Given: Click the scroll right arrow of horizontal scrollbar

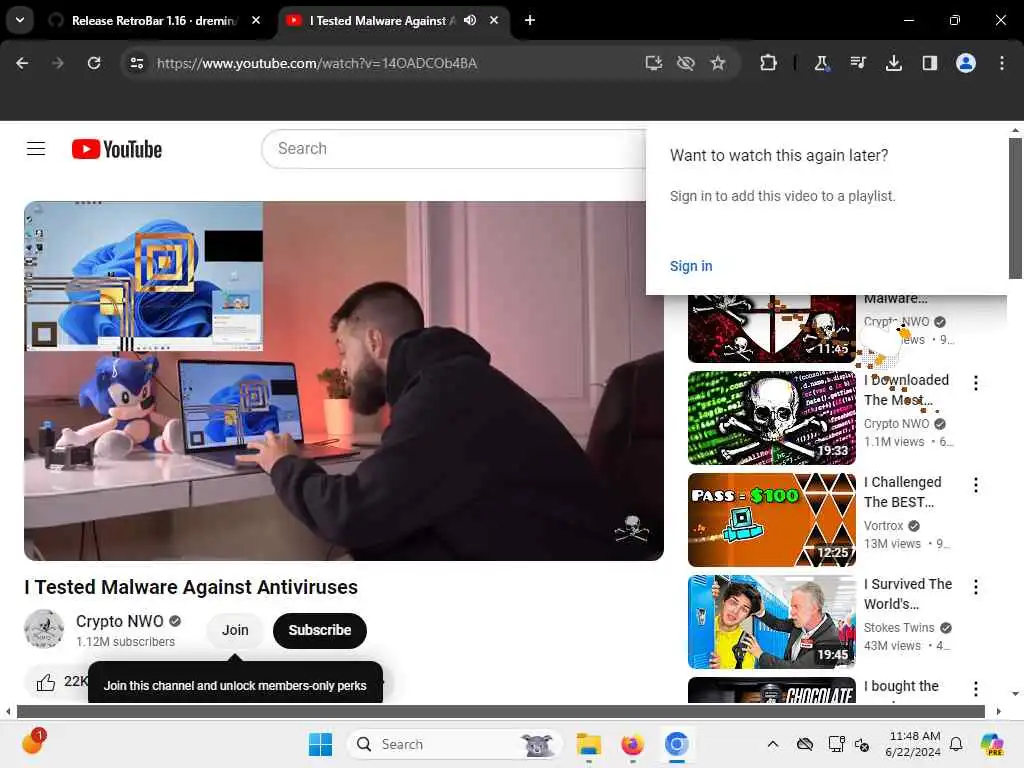Looking at the screenshot, I should click(999, 711).
